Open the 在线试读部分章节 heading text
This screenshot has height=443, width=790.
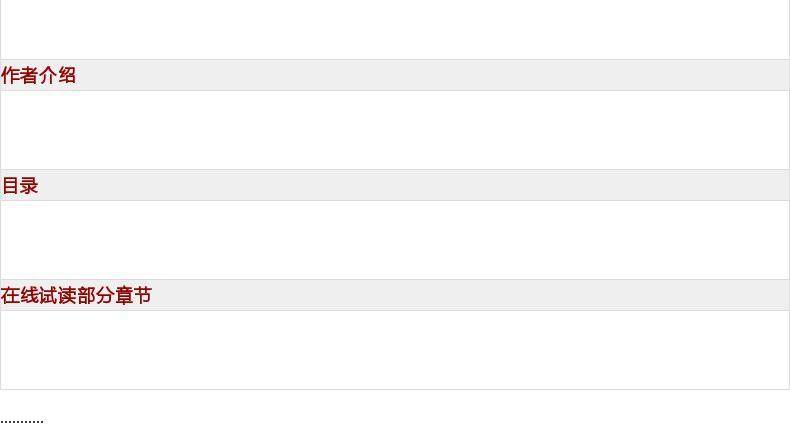click(x=76, y=296)
